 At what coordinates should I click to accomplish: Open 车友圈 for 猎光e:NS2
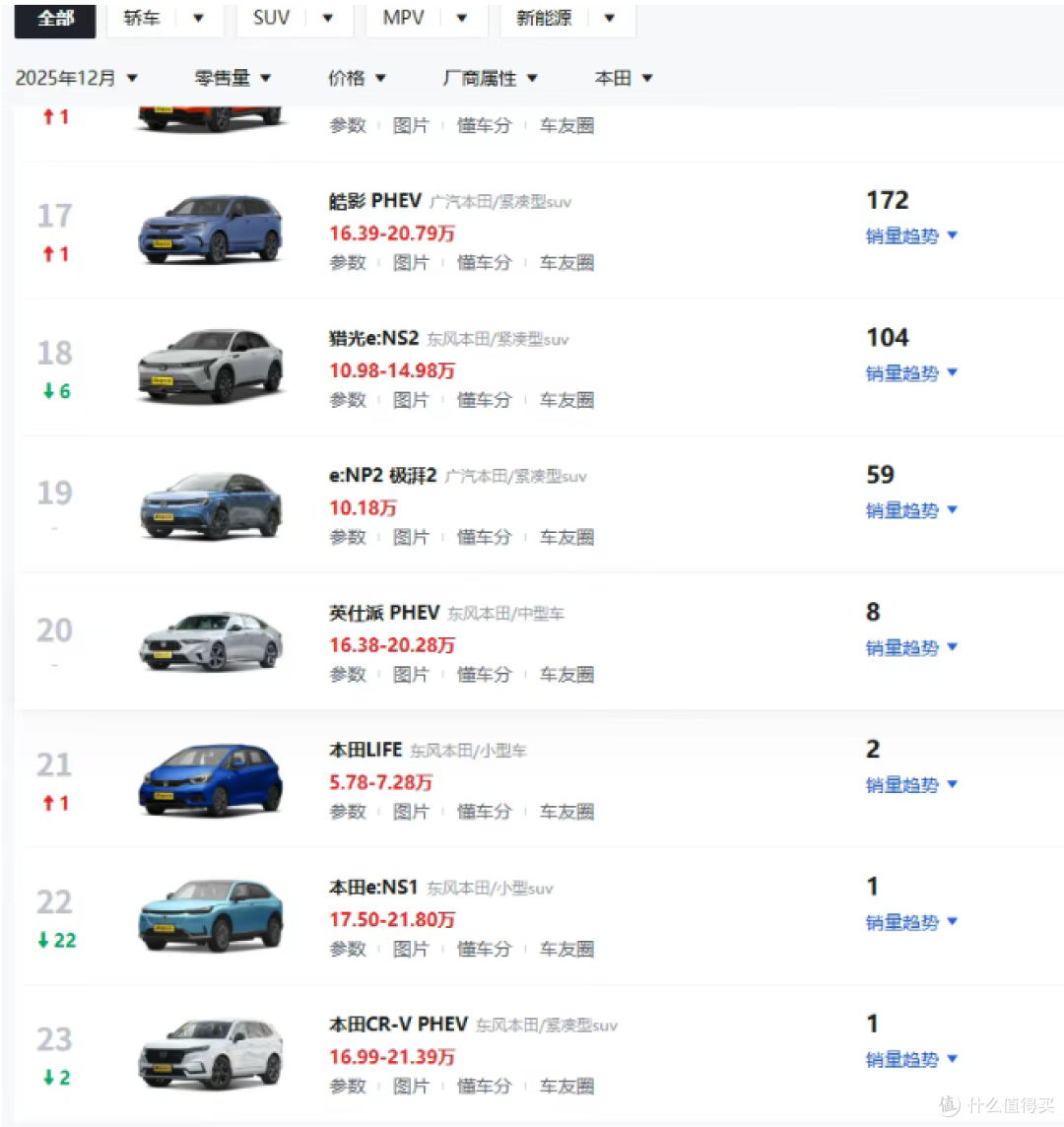567,400
